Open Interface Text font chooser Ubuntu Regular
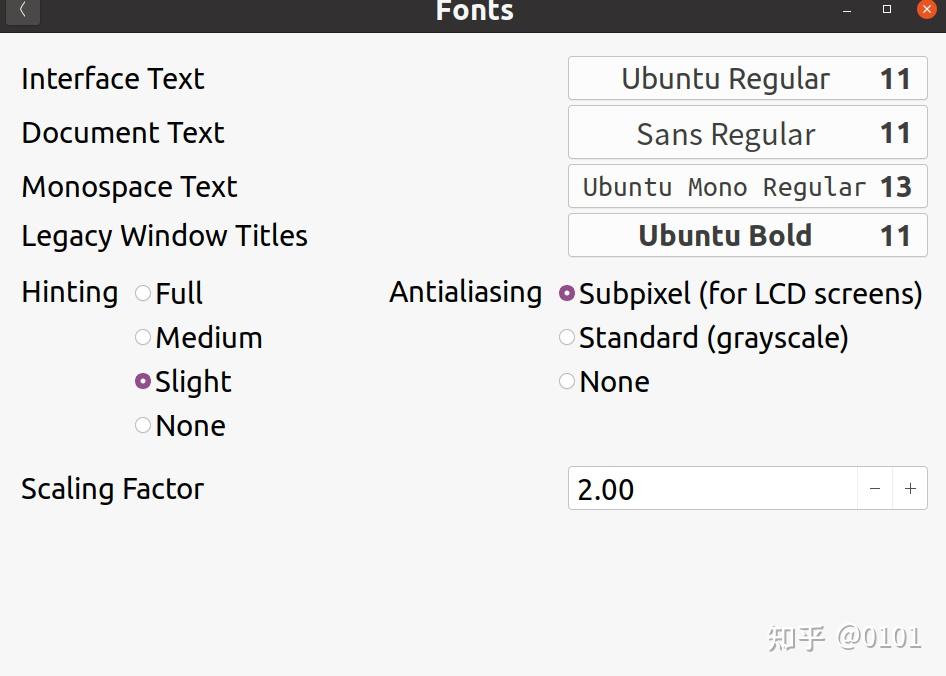The image size is (946, 676). point(747,79)
